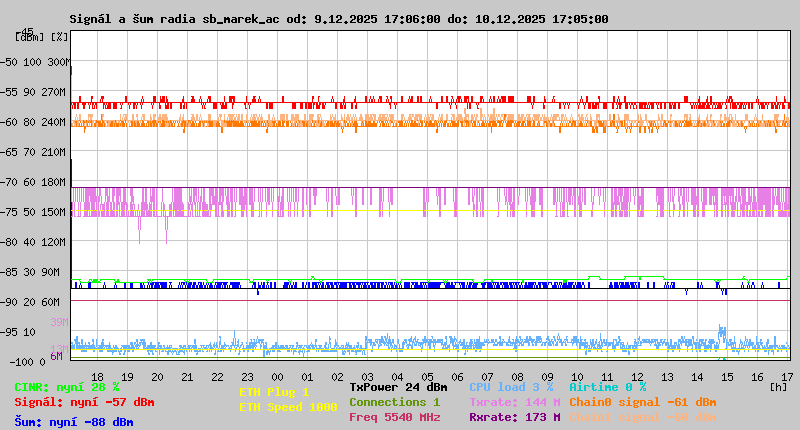Click the yellow ETH Speed 1000 label
The image size is (800, 430).
tap(288, 407)
